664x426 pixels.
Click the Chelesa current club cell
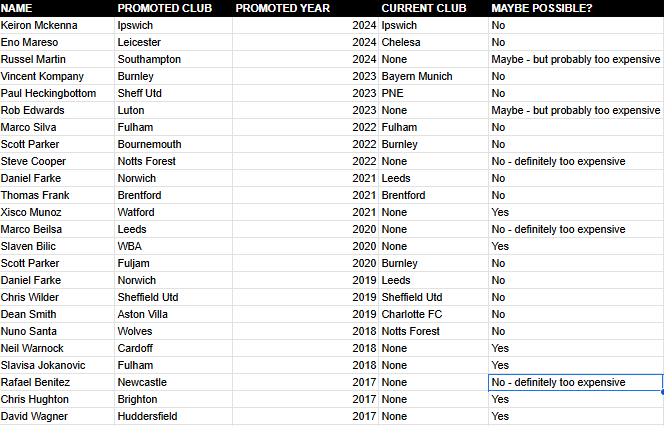(433, 42)
